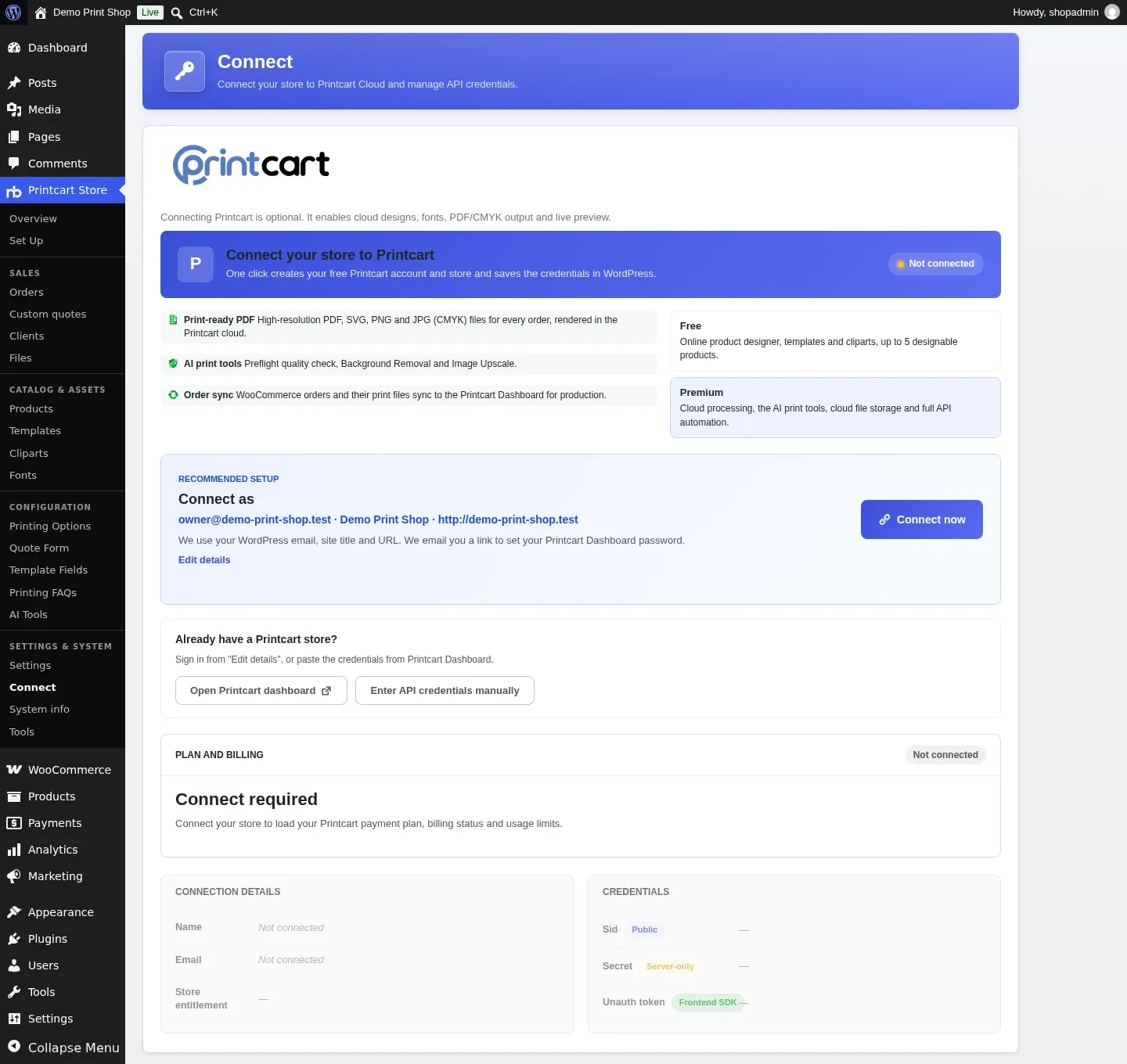This screenshot has width=1127, height=1064.
Task: Click Enter API credentials manually button
Action: [445, 691]
